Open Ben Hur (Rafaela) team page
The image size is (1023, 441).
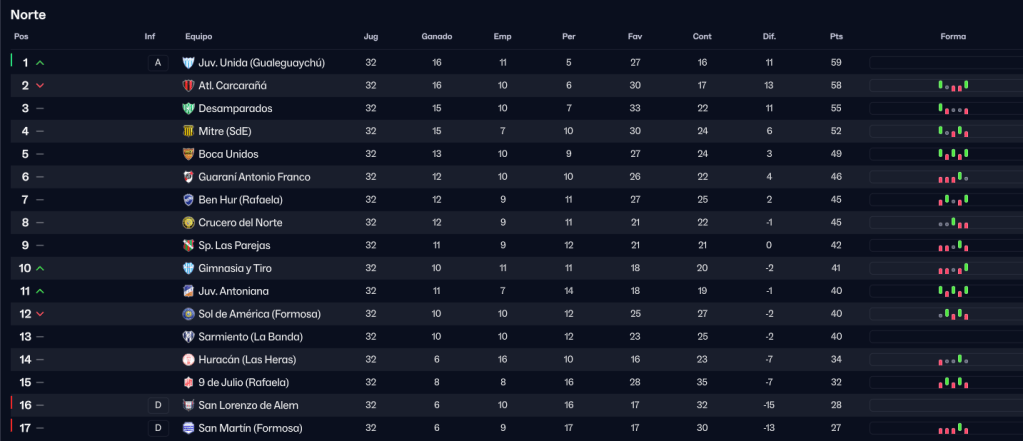tap(240, 200)
